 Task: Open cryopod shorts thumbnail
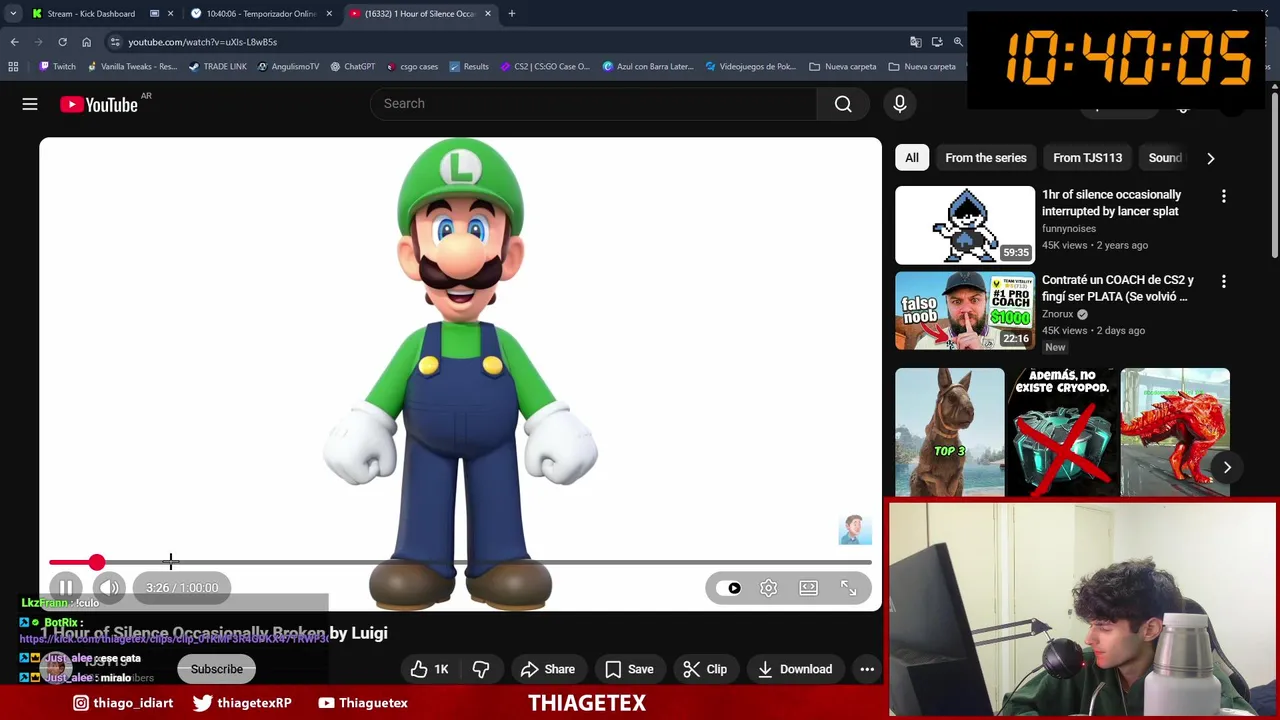coord(1062,432)
